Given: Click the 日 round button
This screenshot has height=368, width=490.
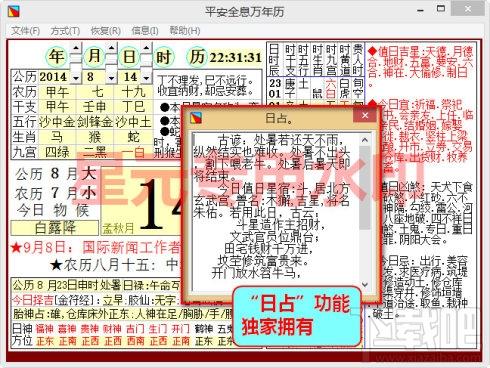Looking at the screenshot, I should pyautogui.click(x=129, y=56).
